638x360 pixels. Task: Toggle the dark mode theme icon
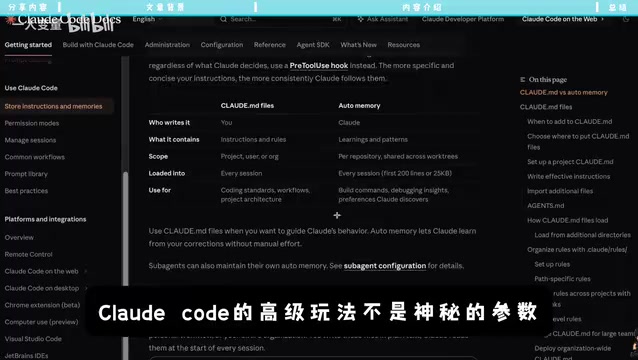[x=625, y=19]
